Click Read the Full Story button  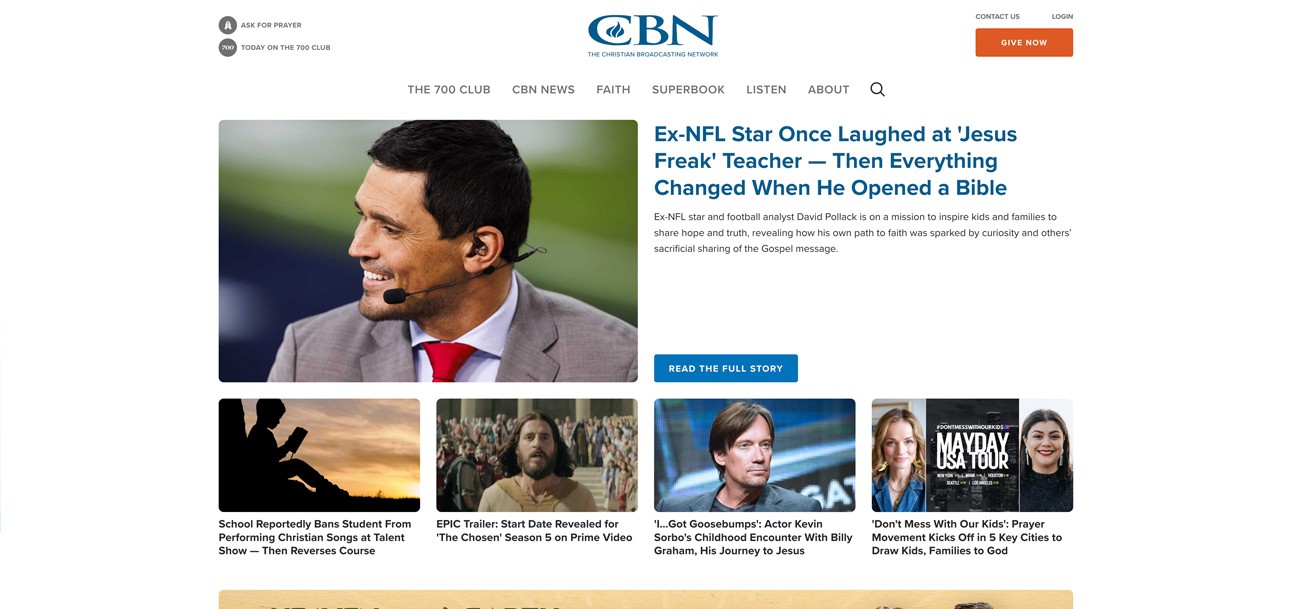pyautogui.click(x=726, y=368)
